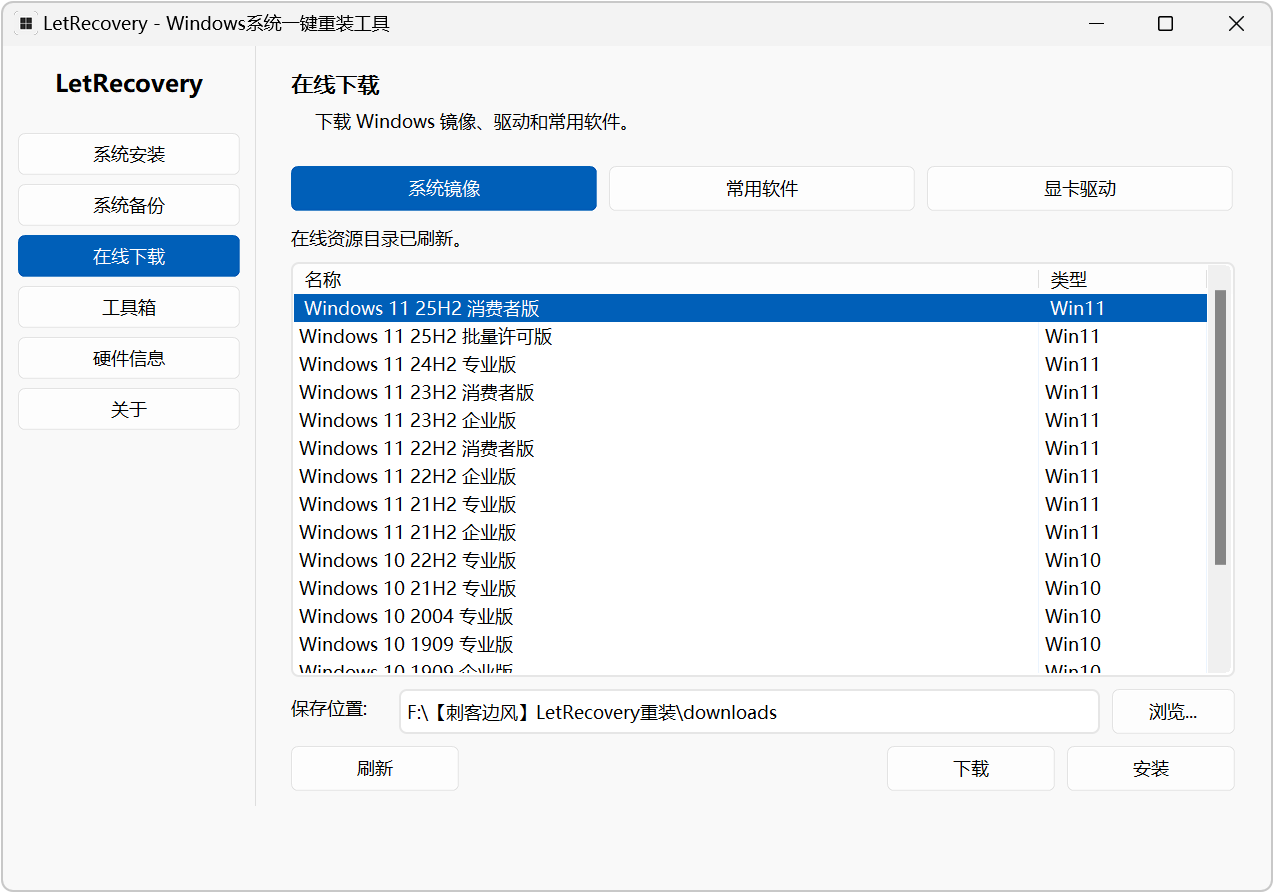Close the LetRecovery window
Screen dimensions: 1274x893
coord(1236,24)
